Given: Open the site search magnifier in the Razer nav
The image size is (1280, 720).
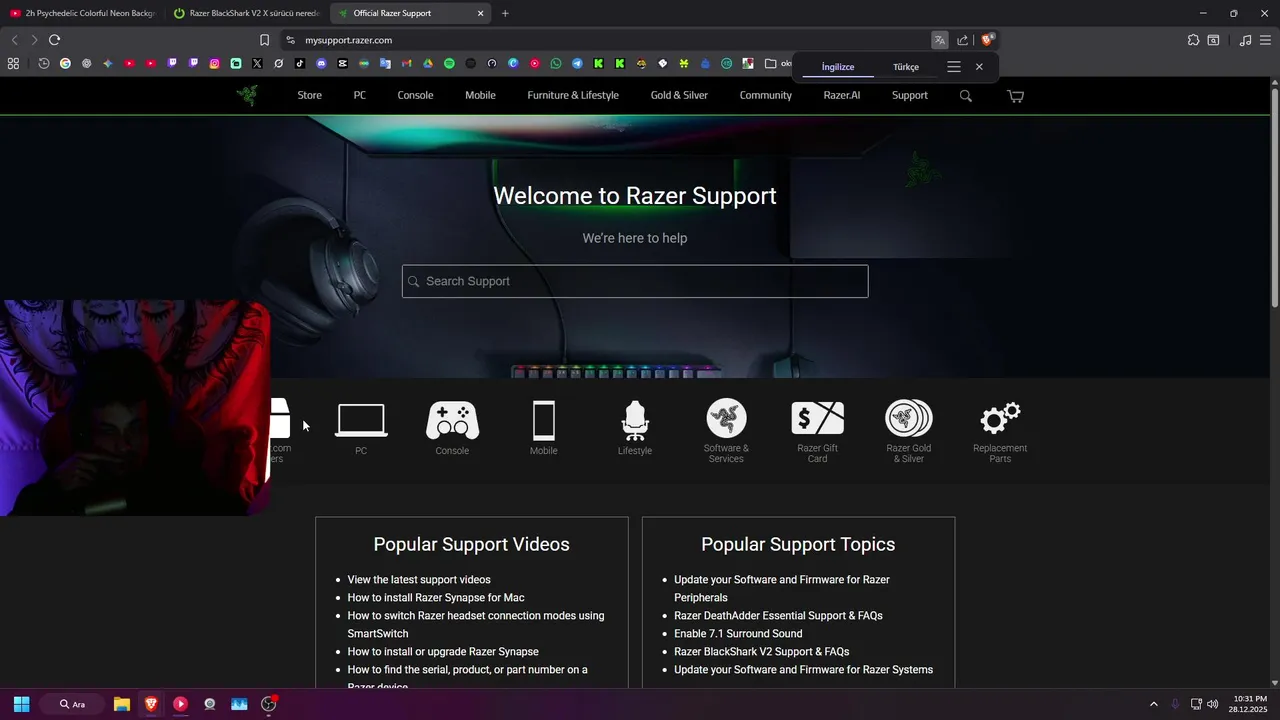Looking at the screenshot, I should pyautogui.click(x=965, y=96).
